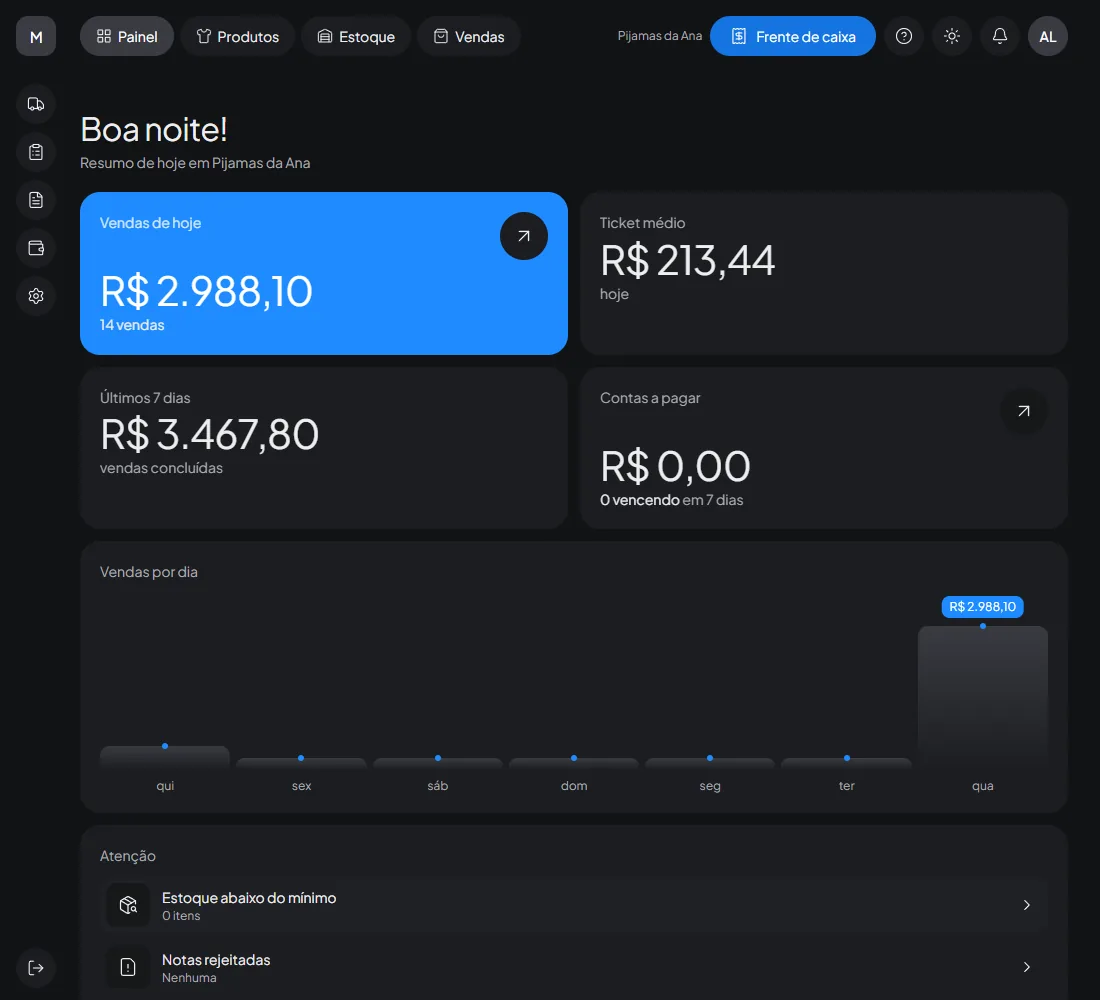Open notifications with the bell icon

coord(1000,36)
